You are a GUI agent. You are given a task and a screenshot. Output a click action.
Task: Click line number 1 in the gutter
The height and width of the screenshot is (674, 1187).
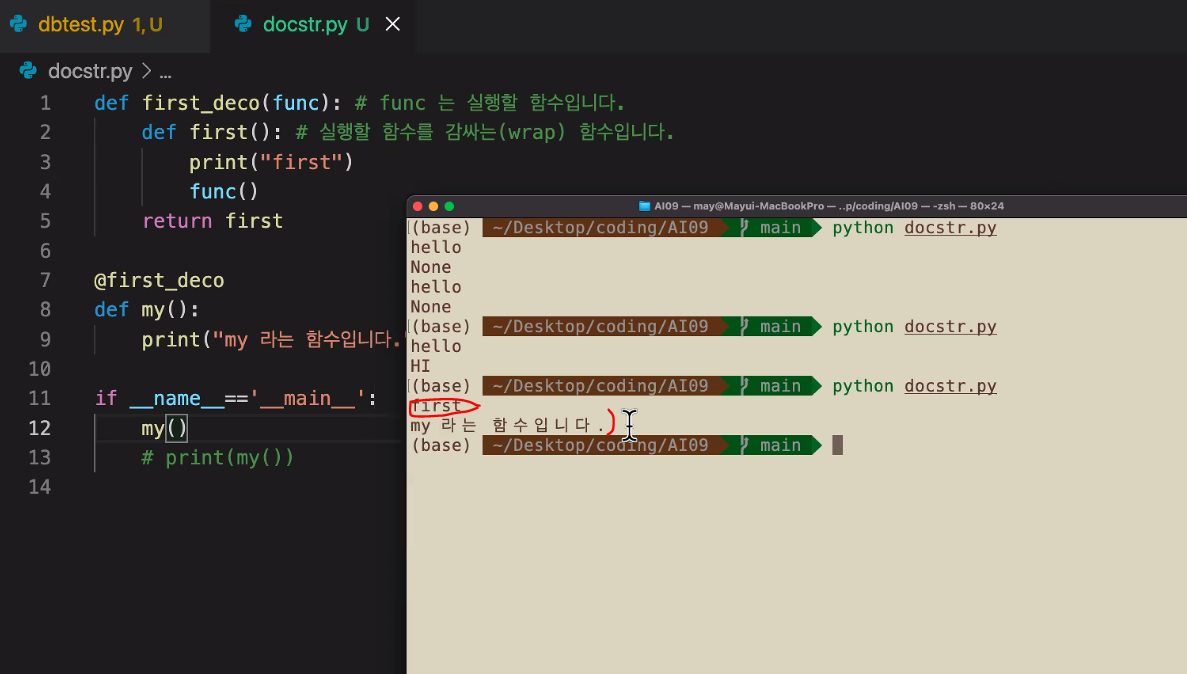coord(45,103)
